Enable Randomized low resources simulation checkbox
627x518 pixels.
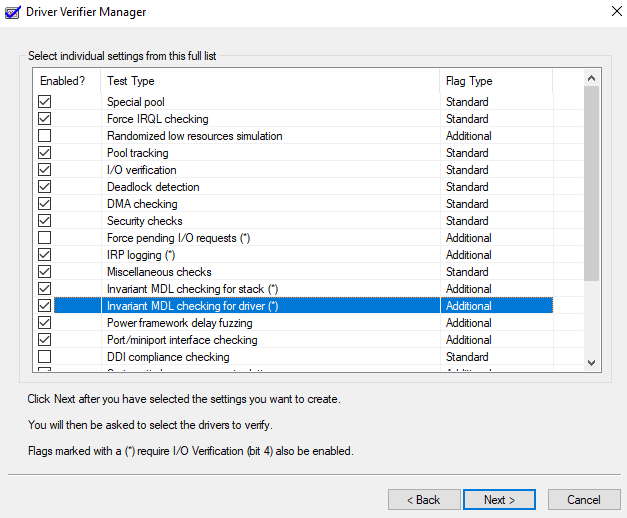point(45,136)
